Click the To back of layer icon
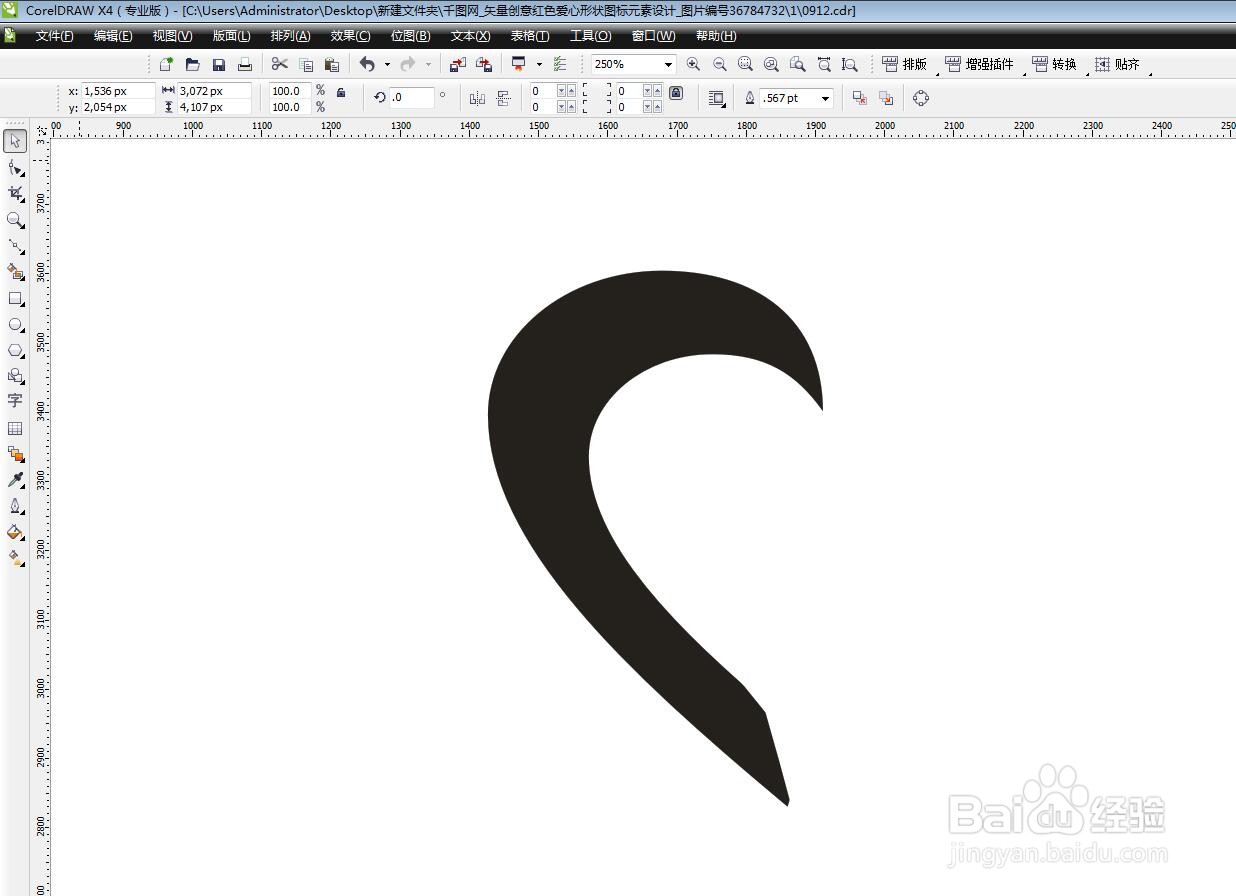The image size is (1236, 896). tap(885, 98)
